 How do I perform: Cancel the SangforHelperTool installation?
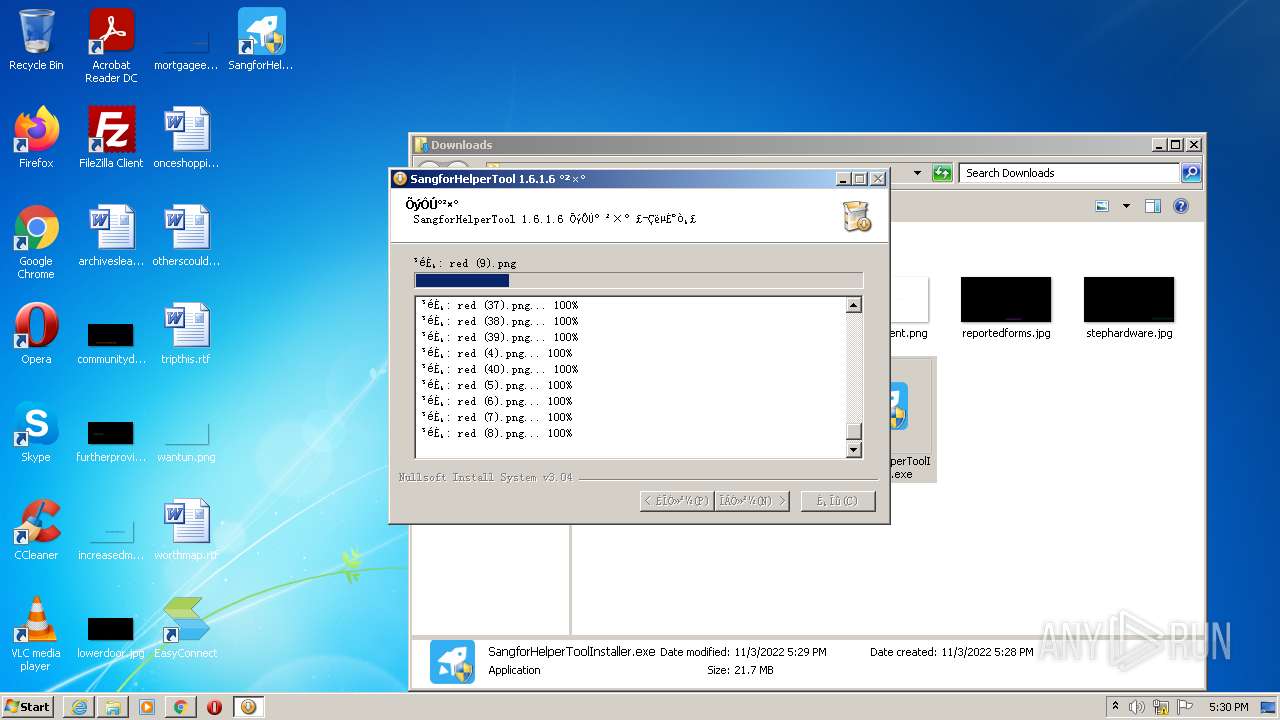click(838, 500)
